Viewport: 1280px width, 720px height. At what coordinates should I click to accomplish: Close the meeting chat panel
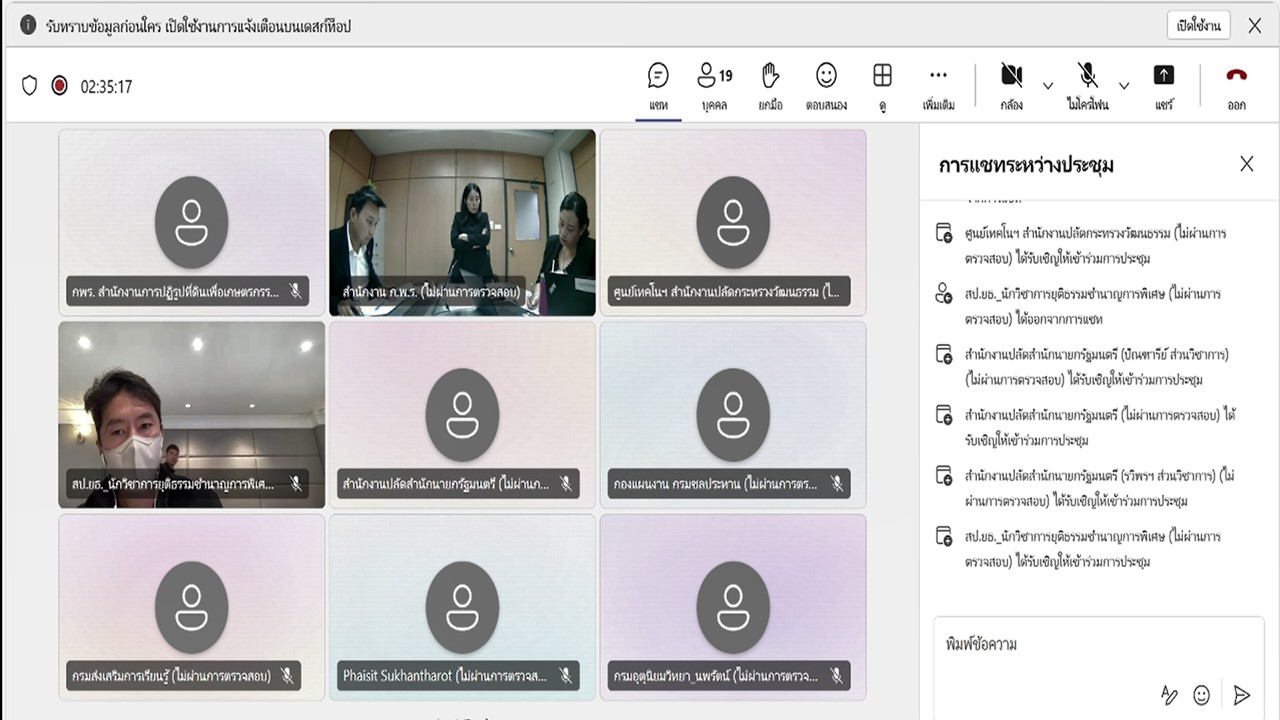(x=1246, y=165)
